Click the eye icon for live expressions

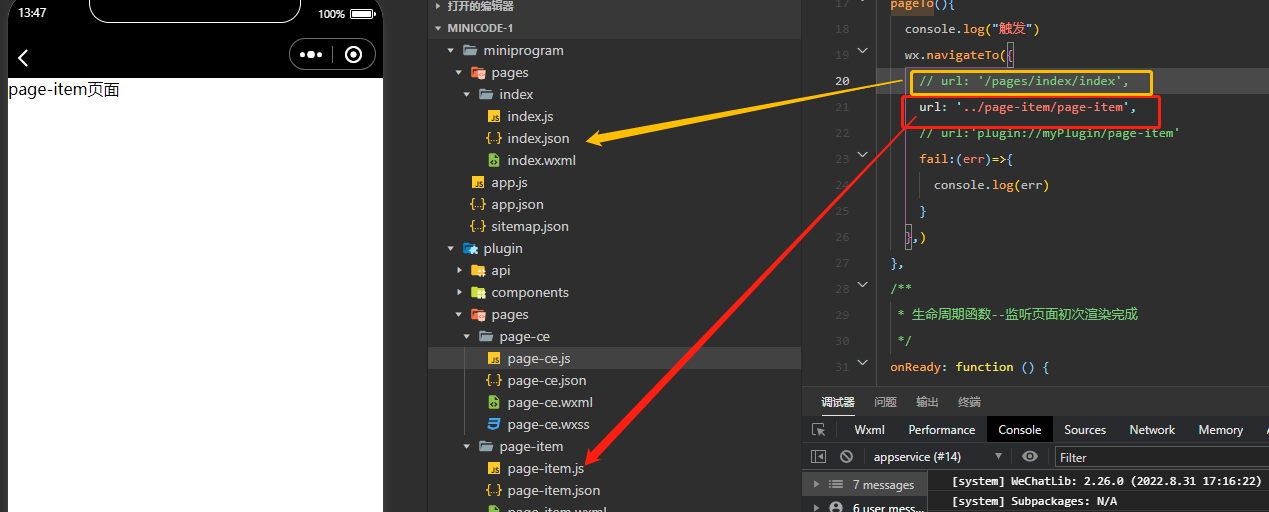coord(1030,457)
